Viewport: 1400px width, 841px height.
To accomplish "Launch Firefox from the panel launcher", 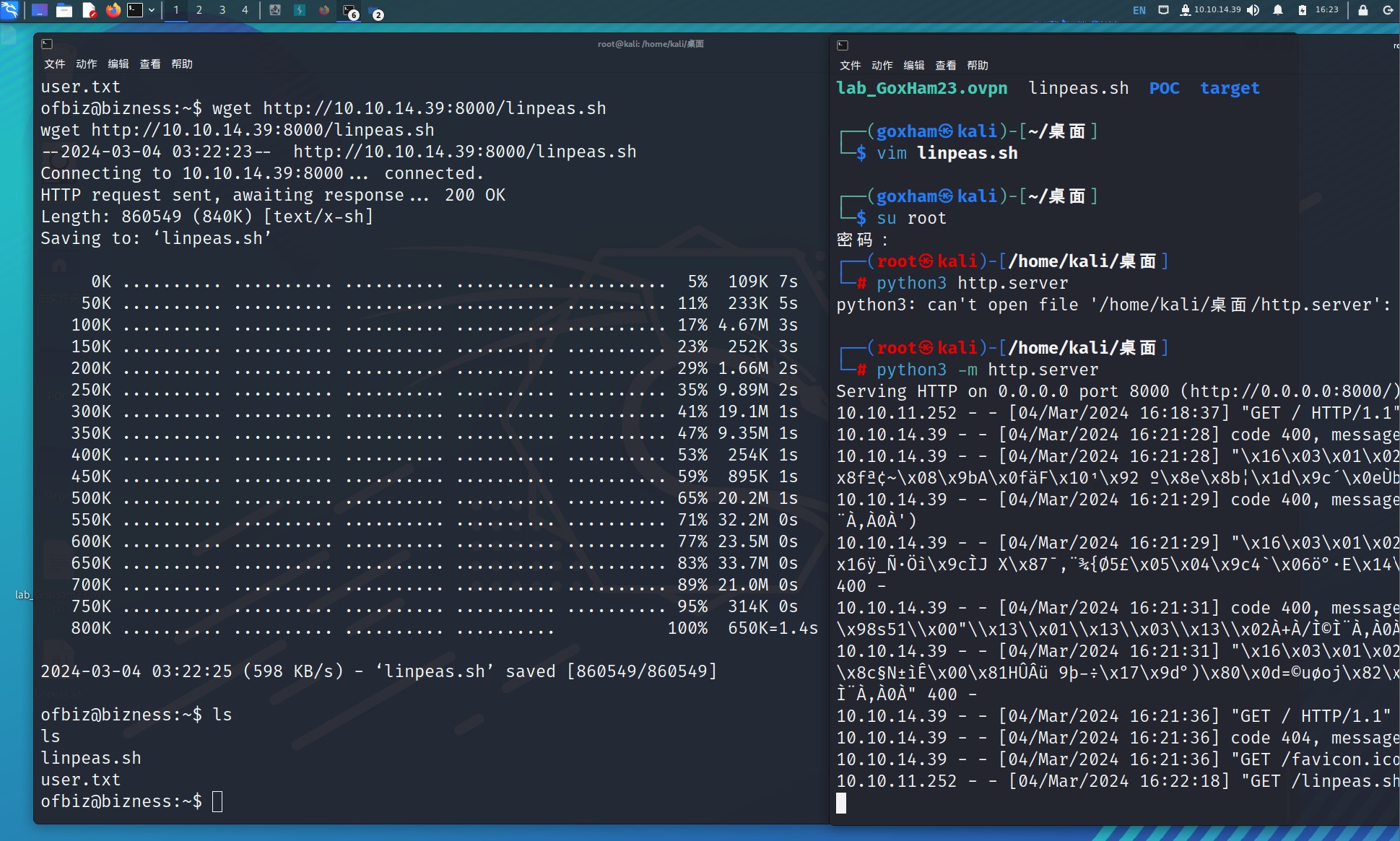I will [x=113, y=10].
